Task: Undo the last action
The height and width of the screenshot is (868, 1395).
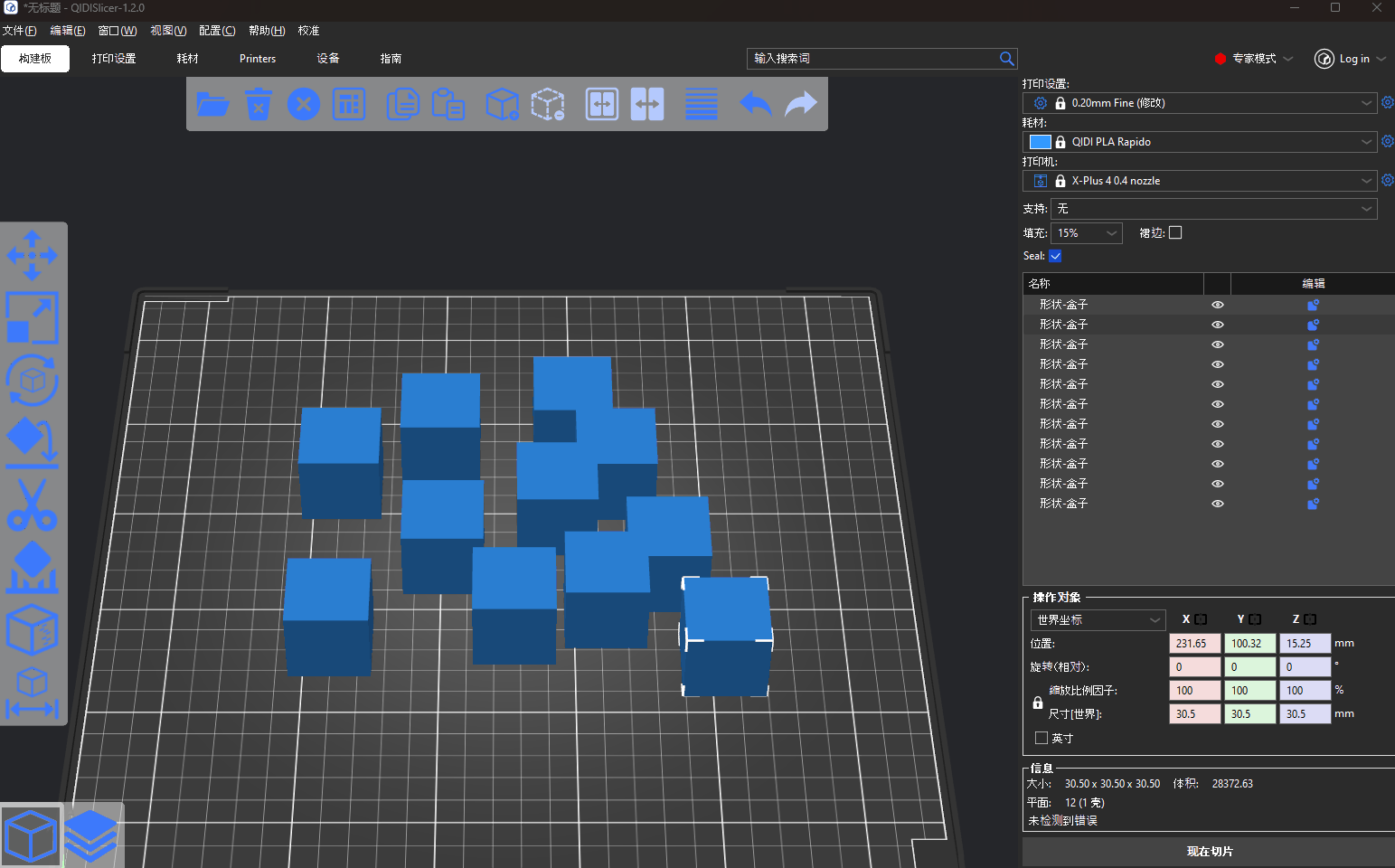Action: [755, 104]
